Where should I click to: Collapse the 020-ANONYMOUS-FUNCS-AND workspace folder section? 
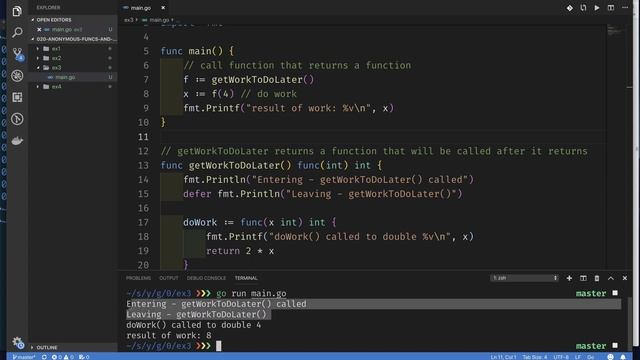tap(73, 39)
